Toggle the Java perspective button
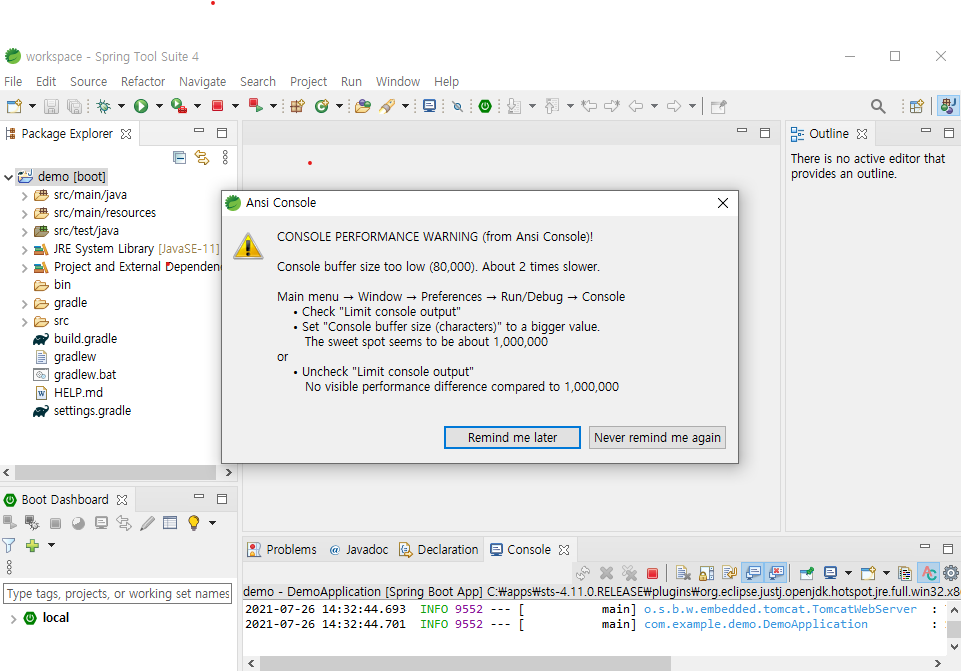 coord(948,106)
